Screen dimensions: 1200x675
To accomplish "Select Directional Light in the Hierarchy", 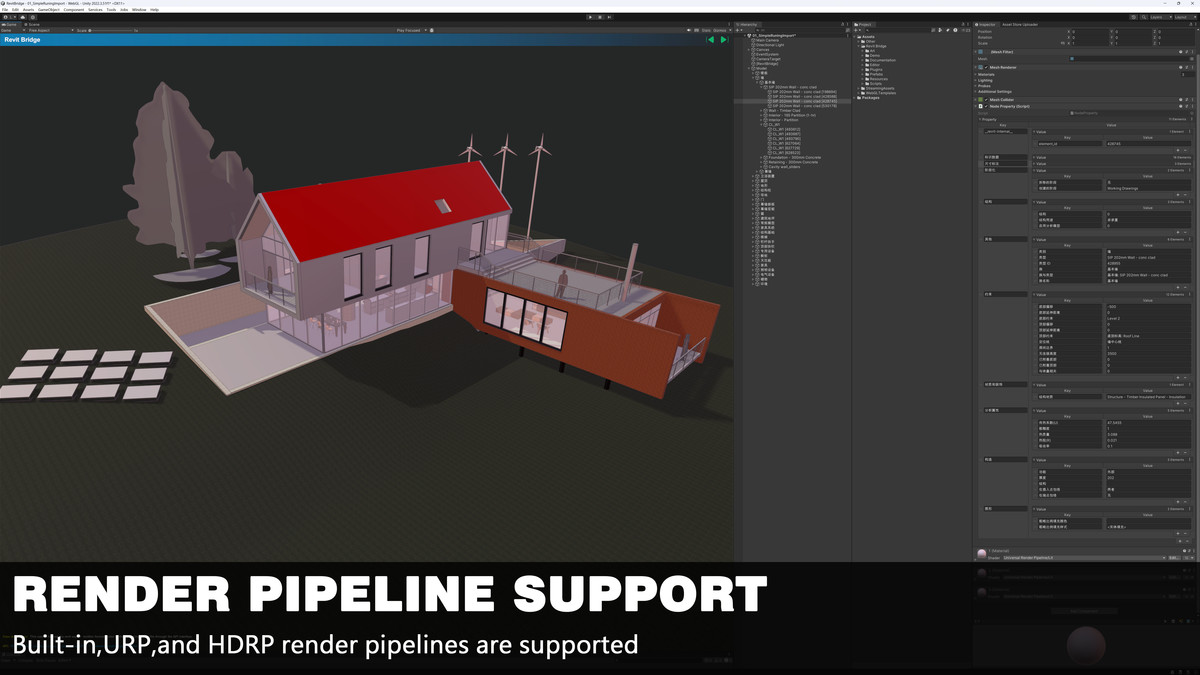I will click(769, 45).
